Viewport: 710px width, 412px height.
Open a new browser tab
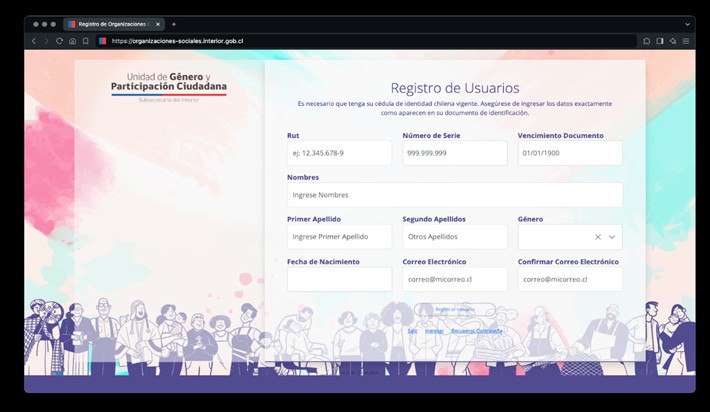pos(173,24)
